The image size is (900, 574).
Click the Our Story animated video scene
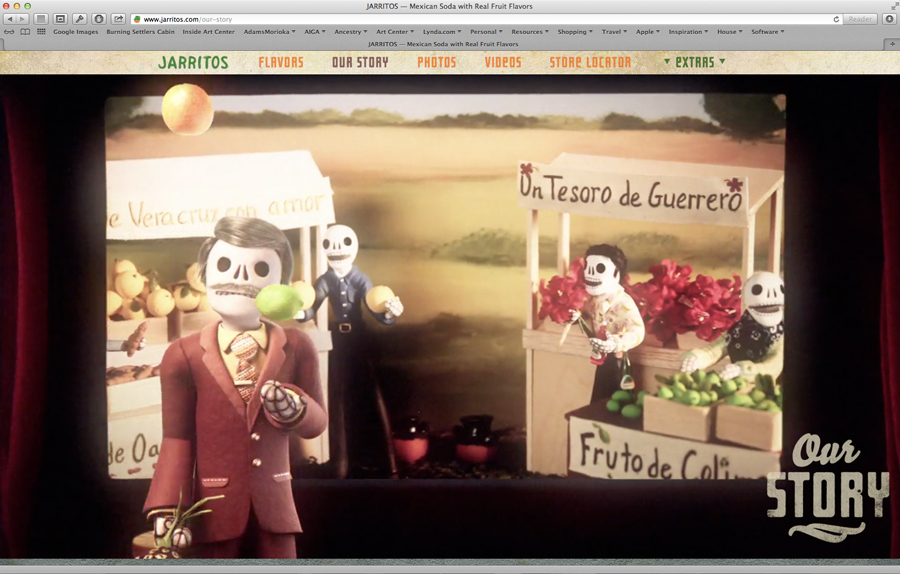pos(445,286)
